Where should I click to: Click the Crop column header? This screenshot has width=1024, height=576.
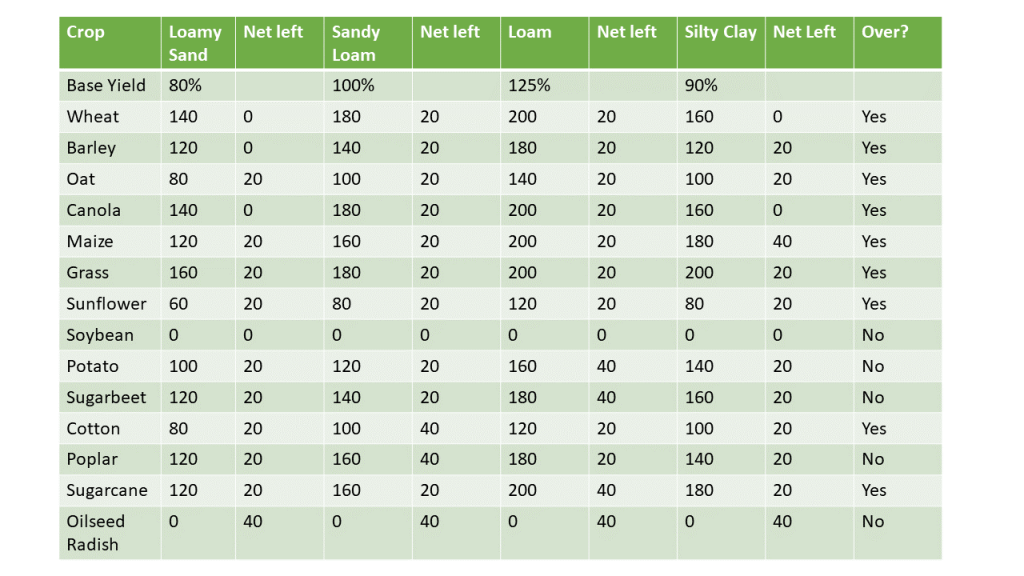point(86,32)
